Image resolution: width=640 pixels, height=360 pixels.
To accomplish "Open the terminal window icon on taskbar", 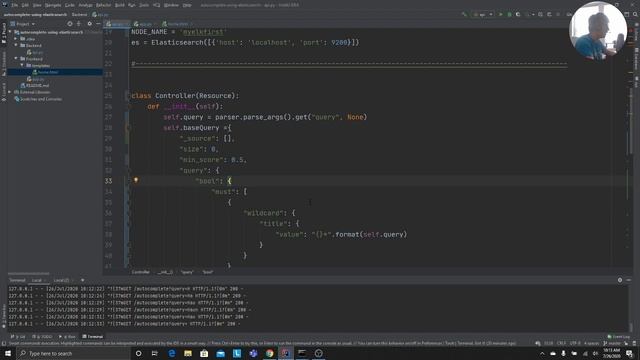I will coord(302,353).
